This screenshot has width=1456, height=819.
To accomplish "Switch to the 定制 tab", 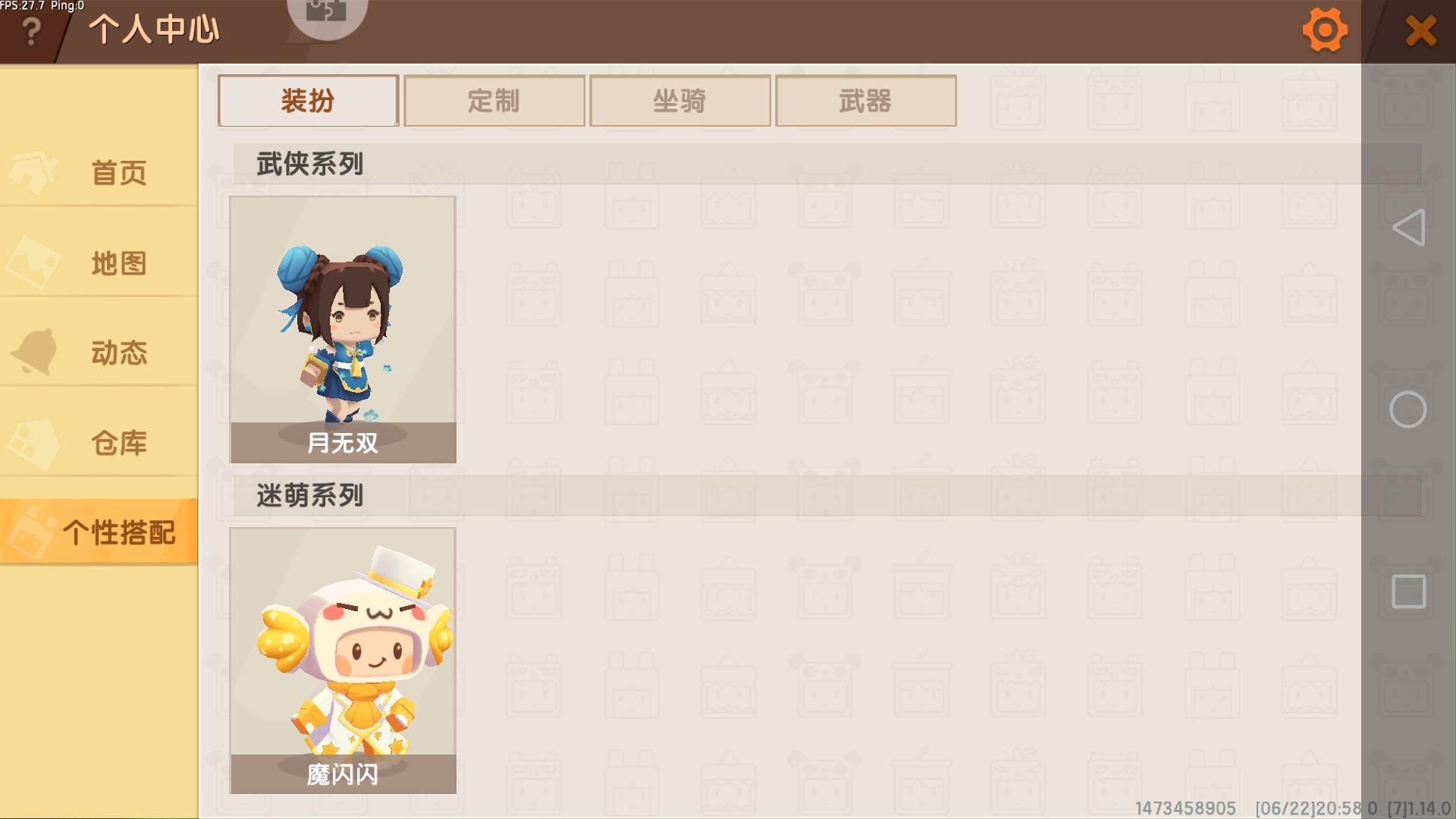I will click(494, 101).
